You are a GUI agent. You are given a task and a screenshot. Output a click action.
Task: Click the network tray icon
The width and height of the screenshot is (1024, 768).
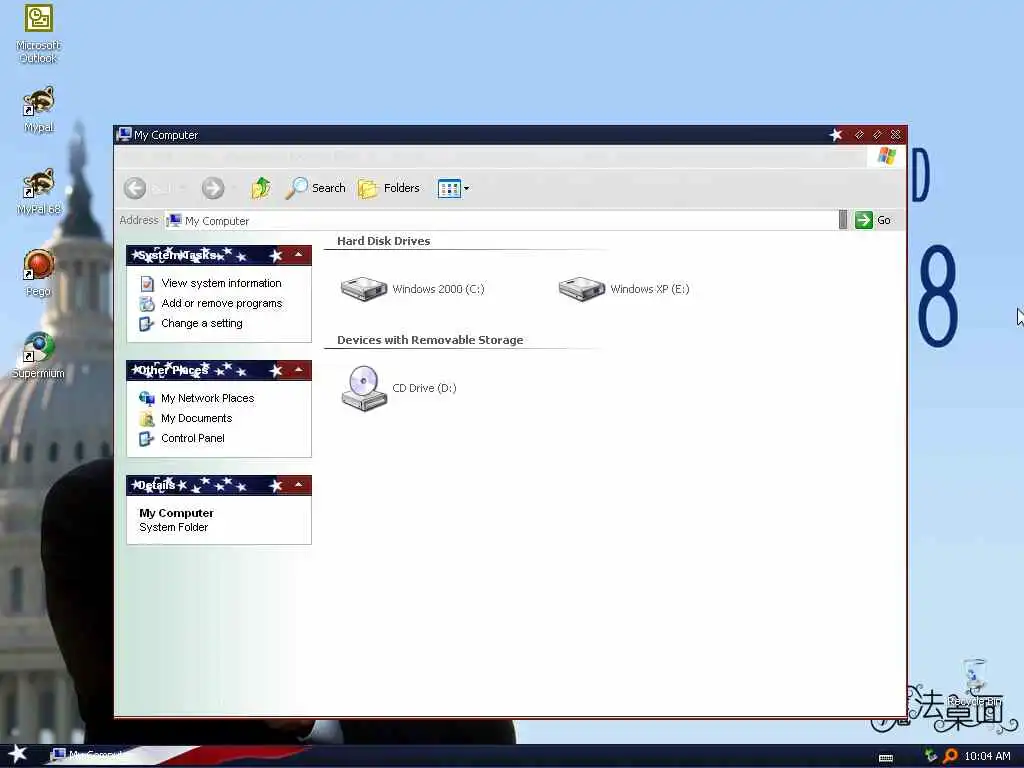point(931,756)
